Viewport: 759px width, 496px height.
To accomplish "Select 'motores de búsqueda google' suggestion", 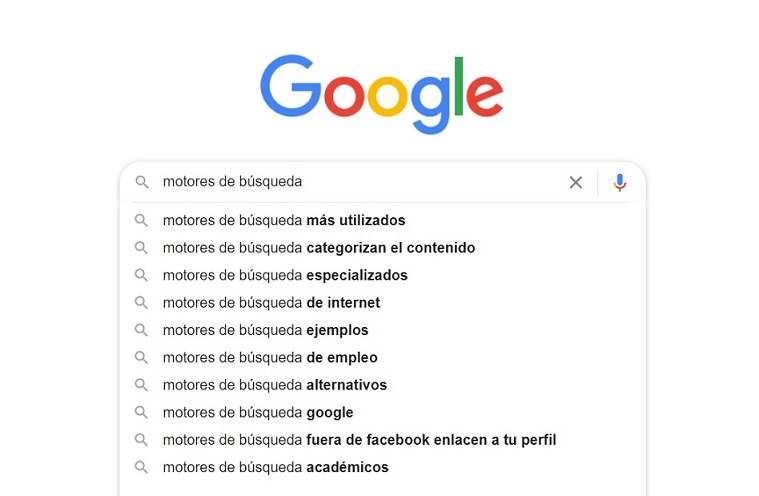I will pyautogui.click(x=382, y=412).
